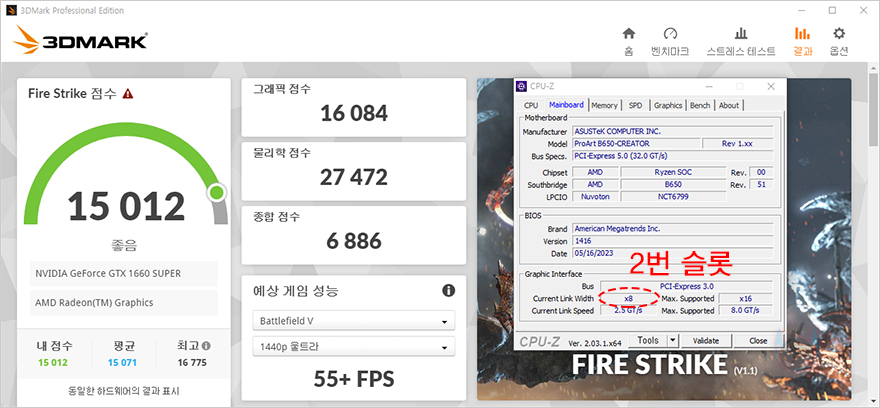Click the CPU-Z window title icon
The image size is (880, 408).
[x=521, y=86]
